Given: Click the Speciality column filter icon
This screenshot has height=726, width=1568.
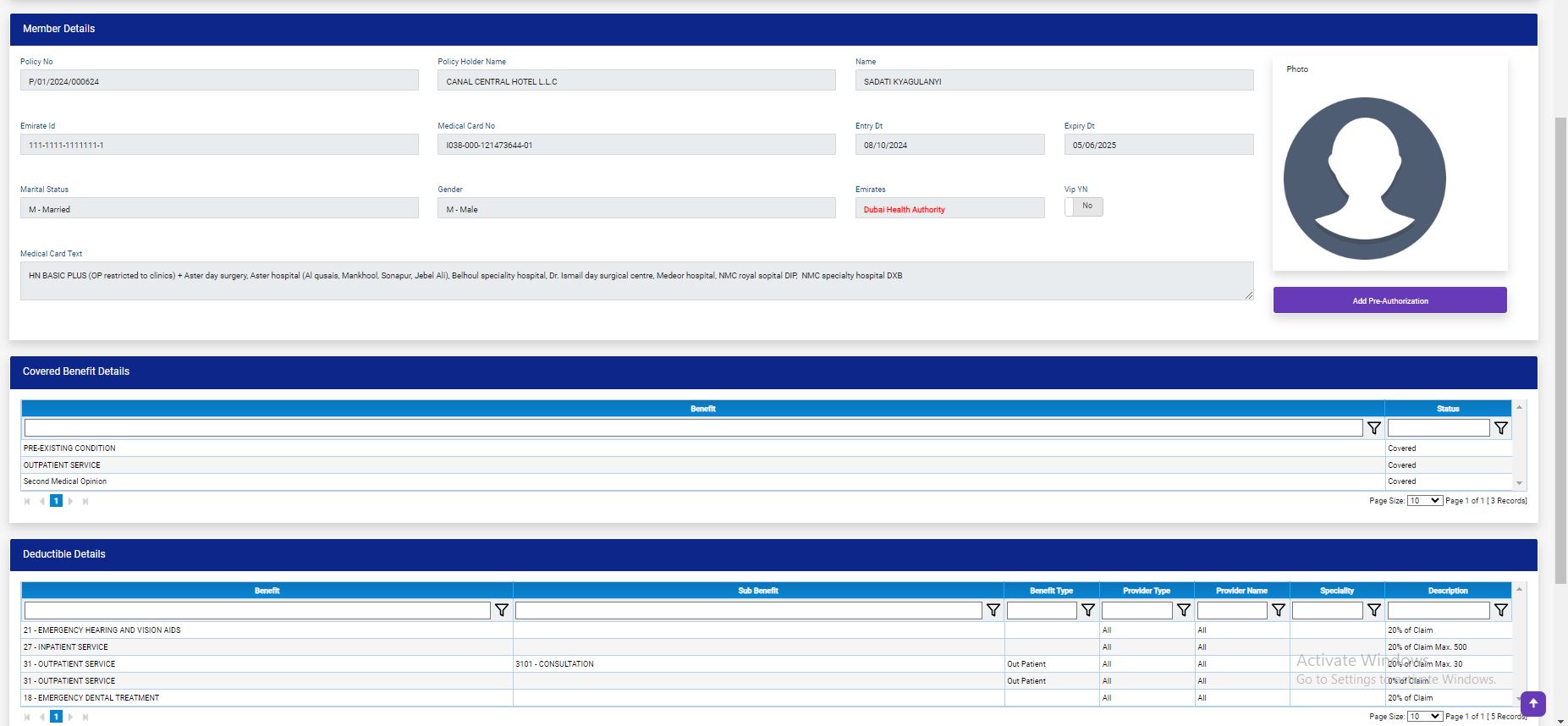Looking at the screenshot, I should tap(1374, 610).
